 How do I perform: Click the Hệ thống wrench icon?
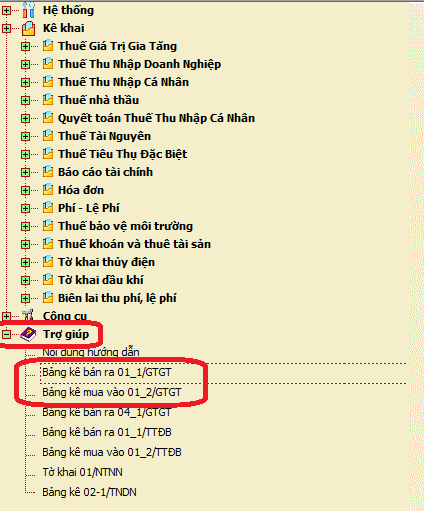[29, 10]
